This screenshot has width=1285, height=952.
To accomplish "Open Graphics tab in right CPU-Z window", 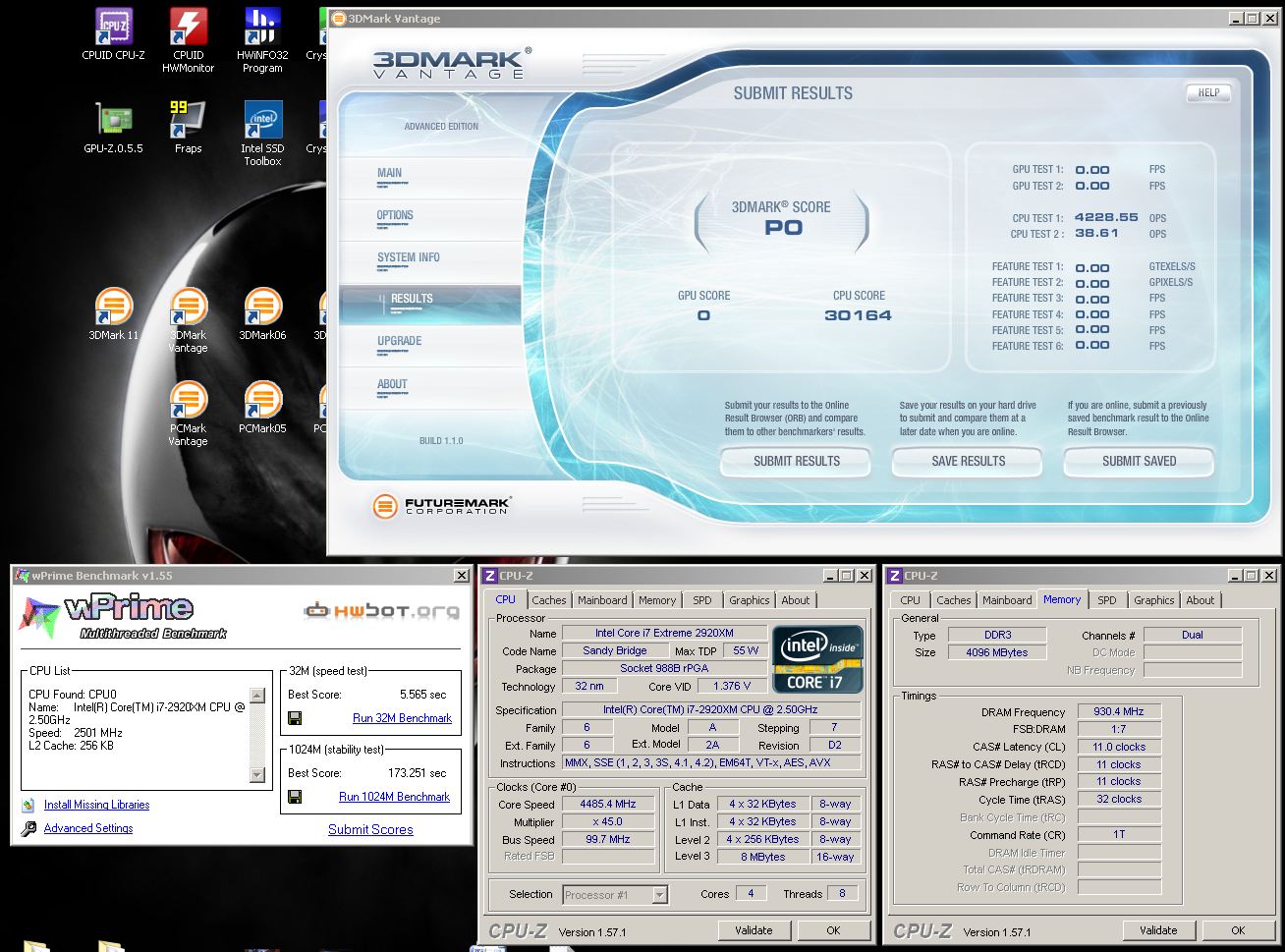I will pos(1154,600).
